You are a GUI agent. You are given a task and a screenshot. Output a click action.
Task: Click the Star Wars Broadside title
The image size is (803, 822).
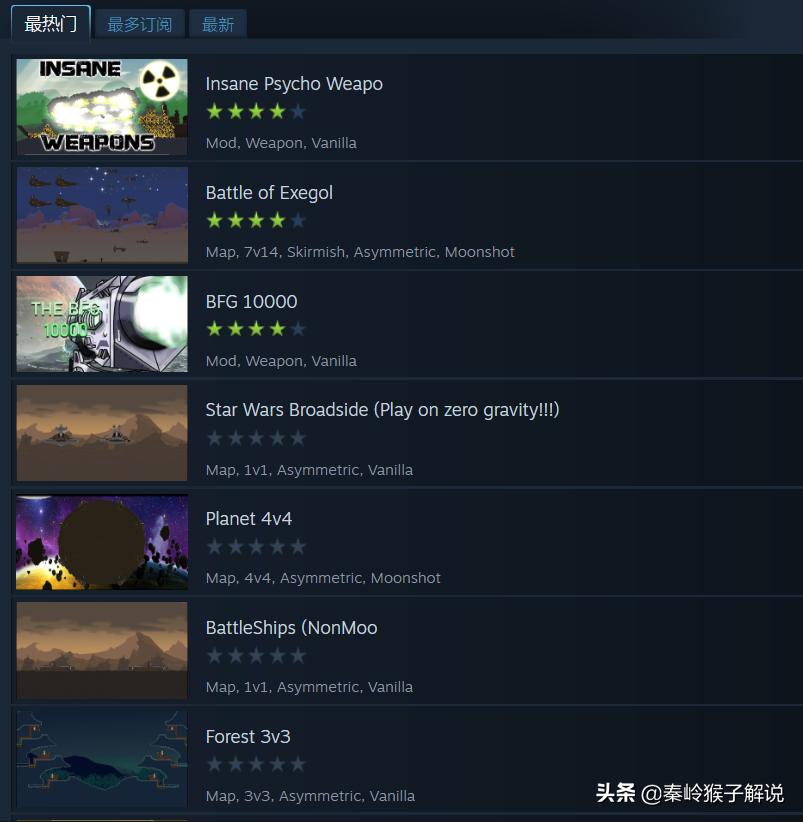click(x=383, y=410)
